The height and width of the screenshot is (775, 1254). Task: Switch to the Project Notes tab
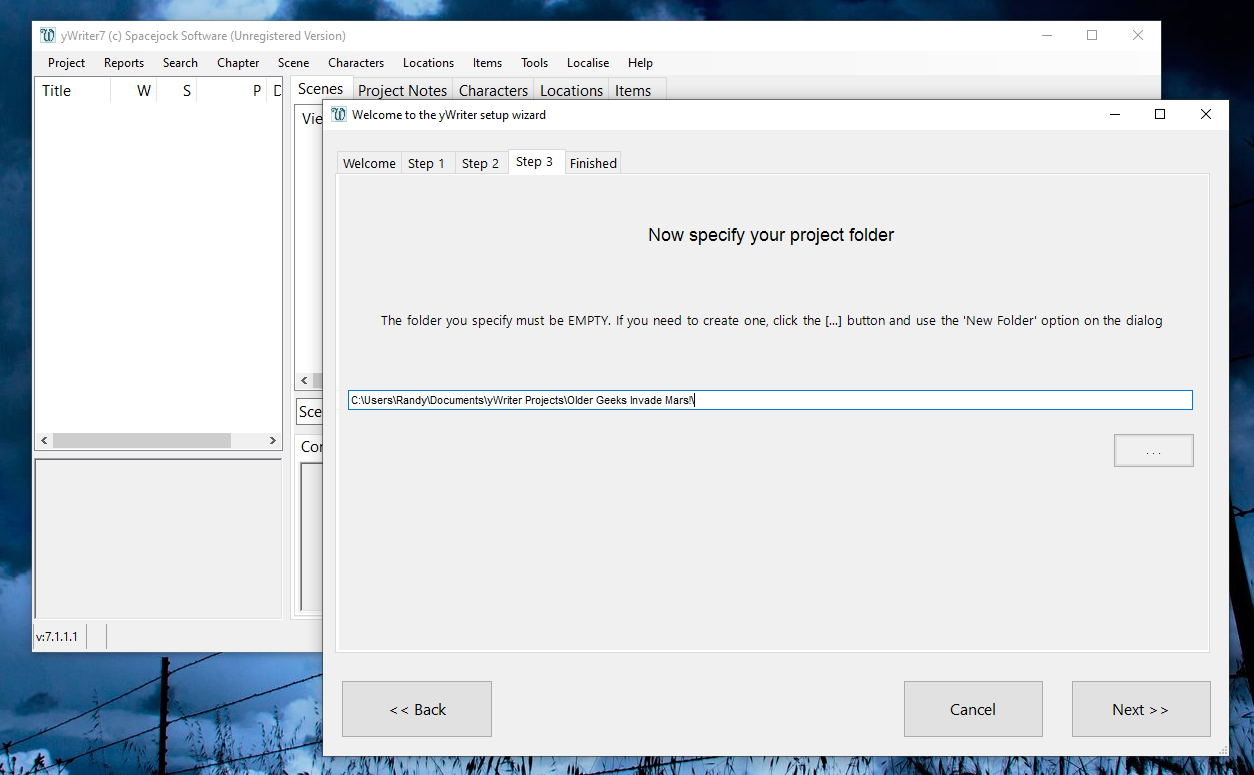(x=403, y=90)
